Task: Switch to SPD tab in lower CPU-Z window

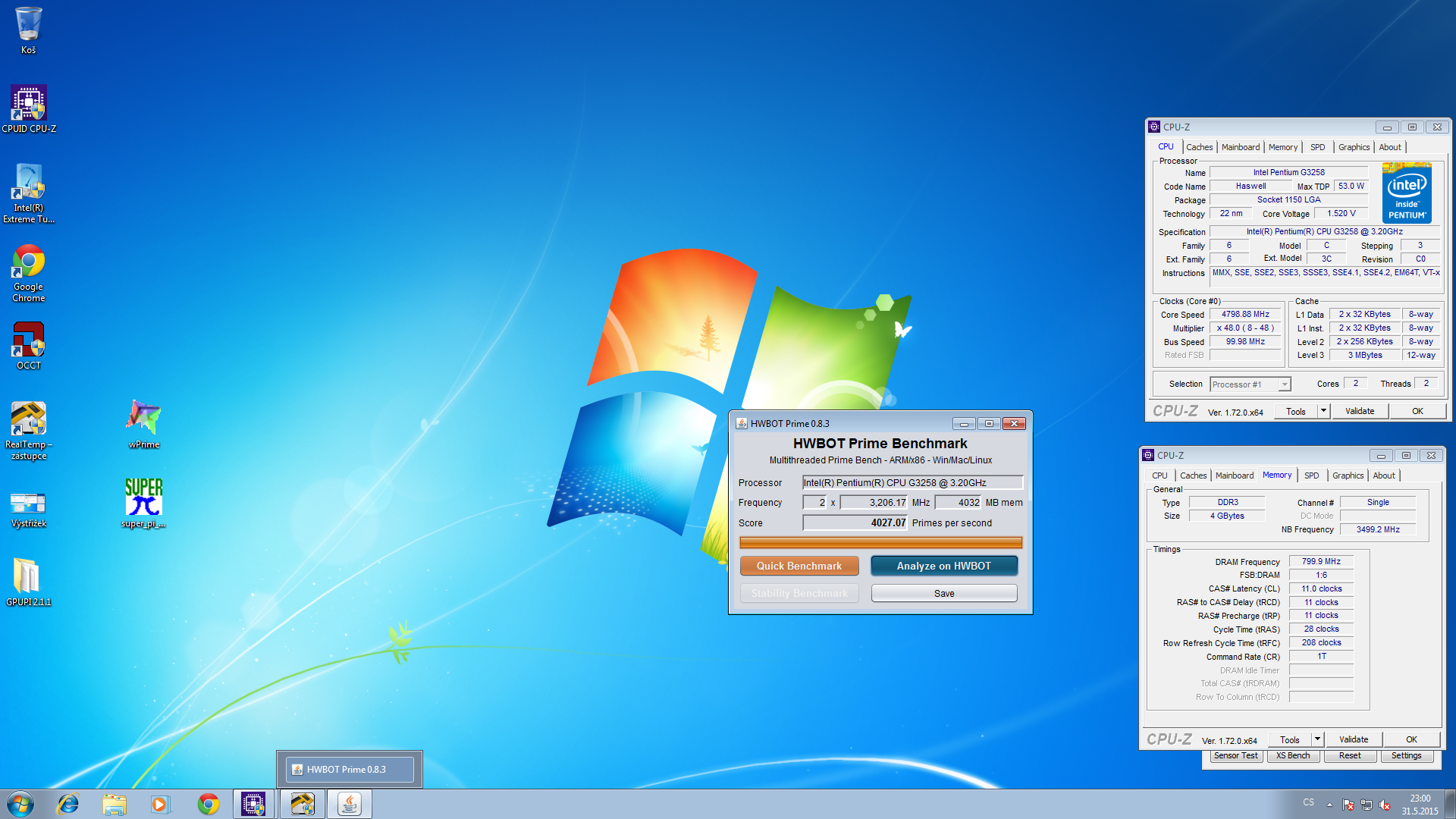Action: pos(1312,475)
